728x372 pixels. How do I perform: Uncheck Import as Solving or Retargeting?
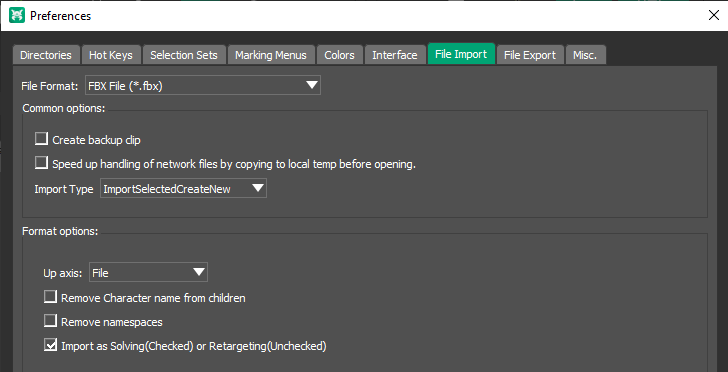(x=51, y=345)
